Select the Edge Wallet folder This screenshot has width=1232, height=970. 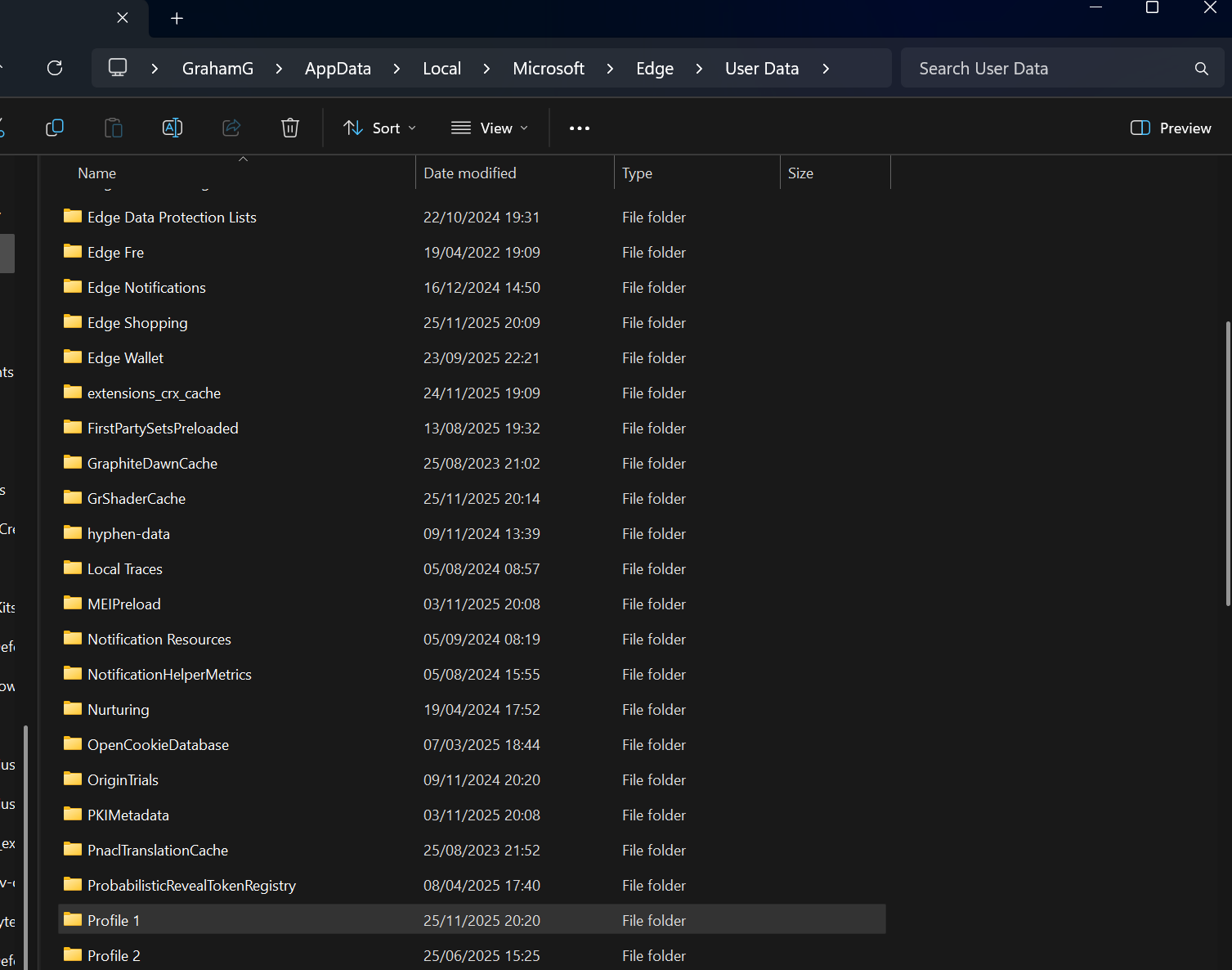click(x=125, y=358)
